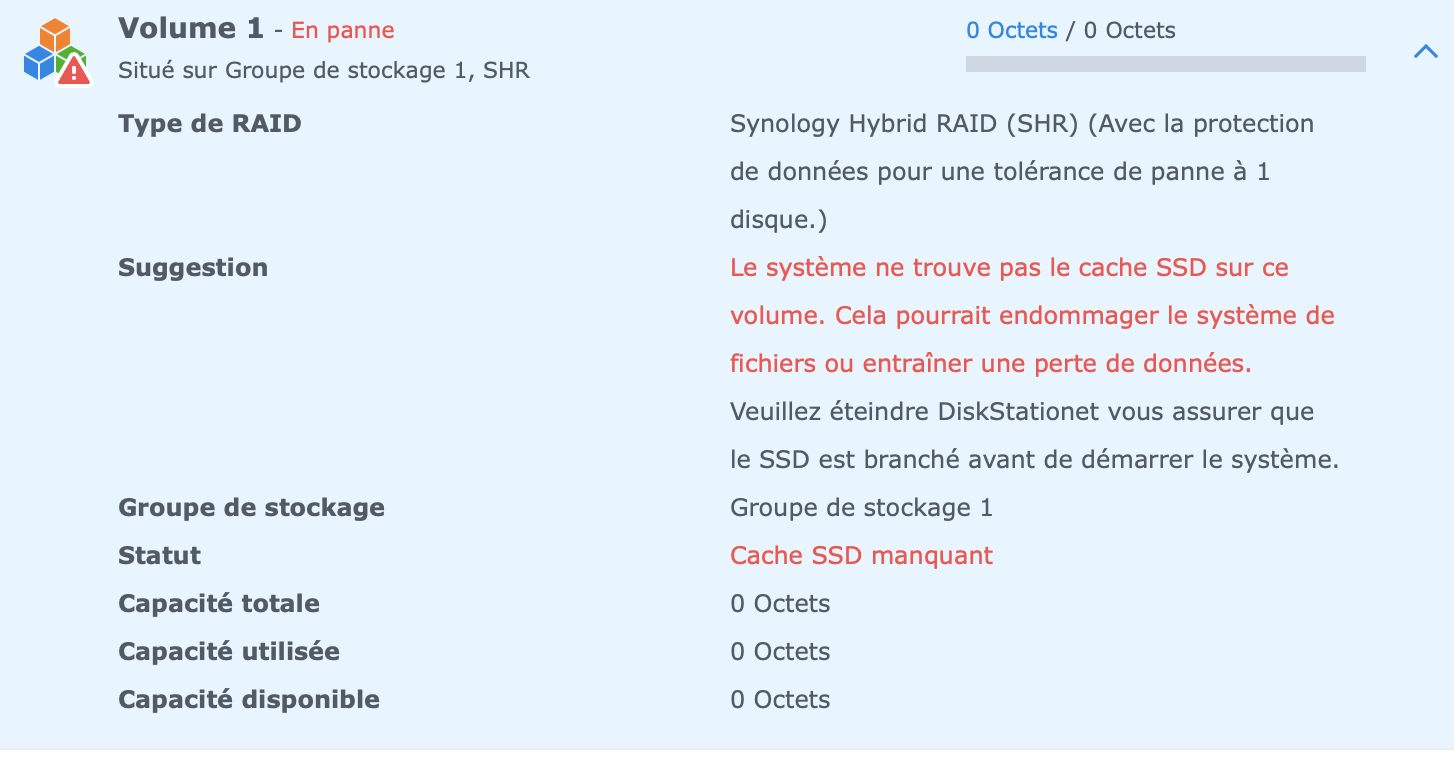Click the red SSD cache warning message

coord(1031,316)
